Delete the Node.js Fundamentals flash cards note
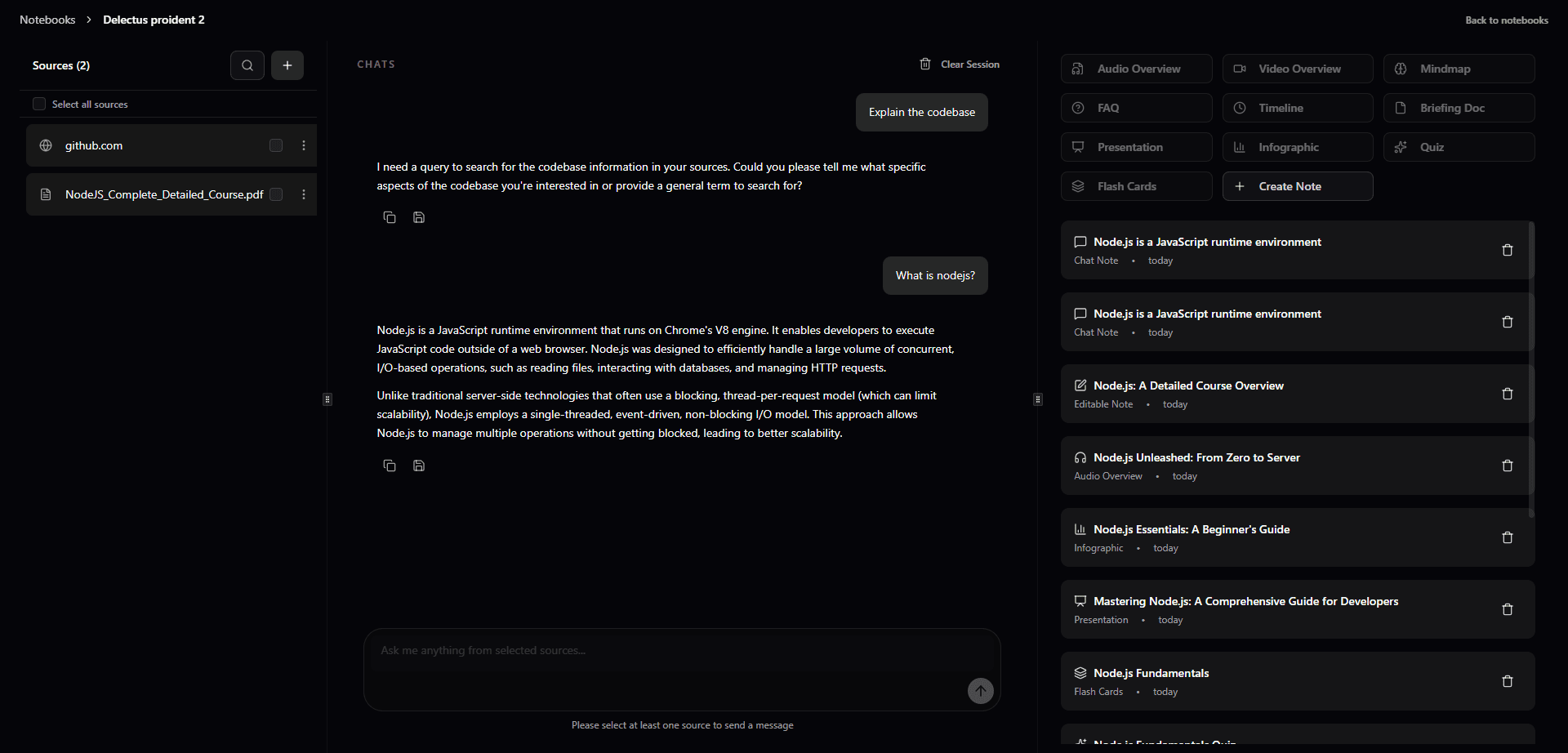Viewport: 1568px width, 753px height. pos(1508,681)
